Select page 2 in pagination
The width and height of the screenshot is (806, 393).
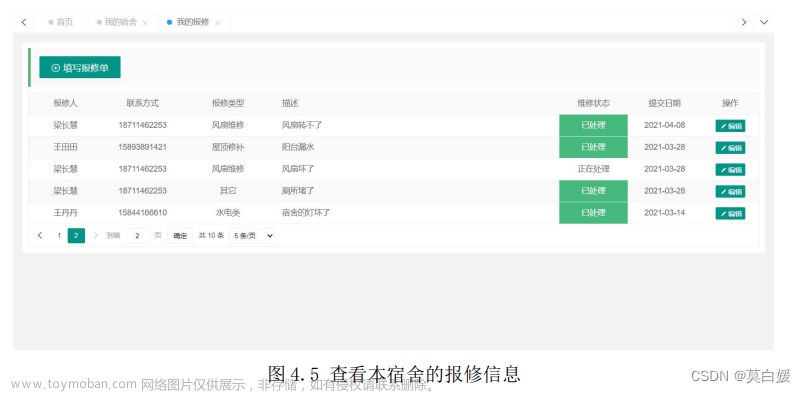(x=76, y=236)
